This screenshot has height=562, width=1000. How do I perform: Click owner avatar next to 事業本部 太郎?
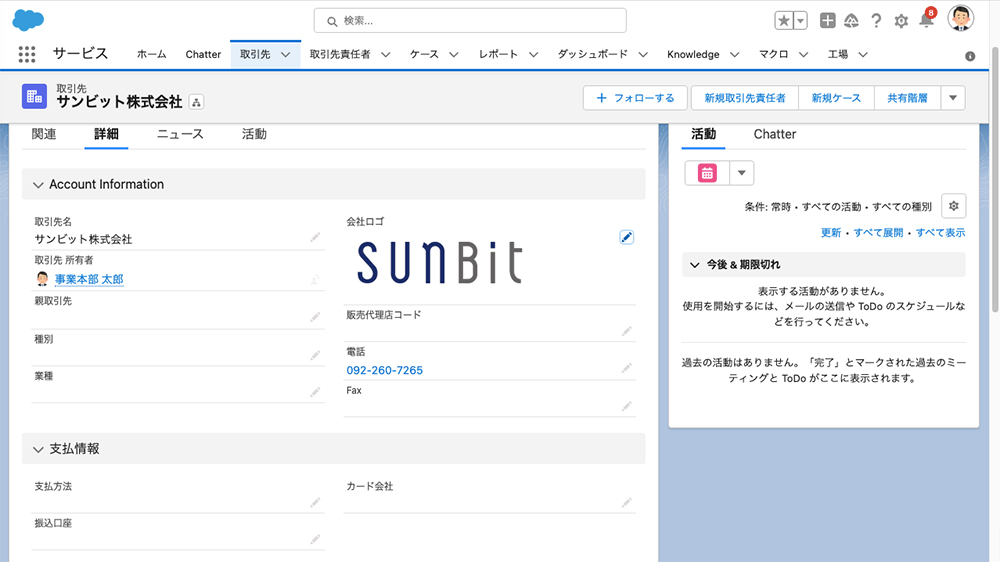tap(42, 278)
